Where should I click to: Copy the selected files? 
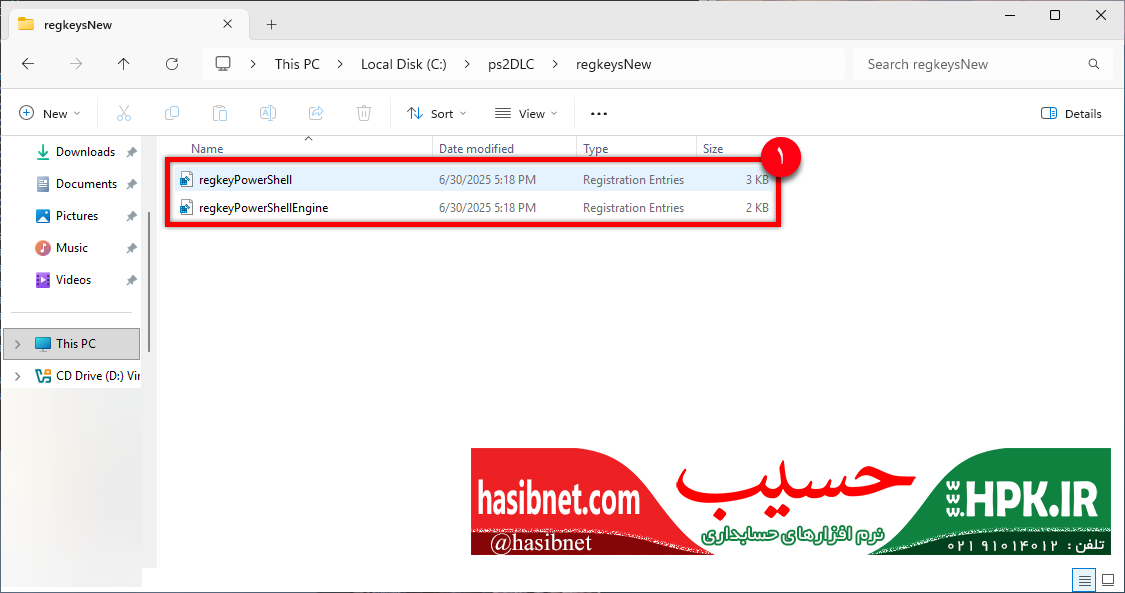click(x=172, y=113)
